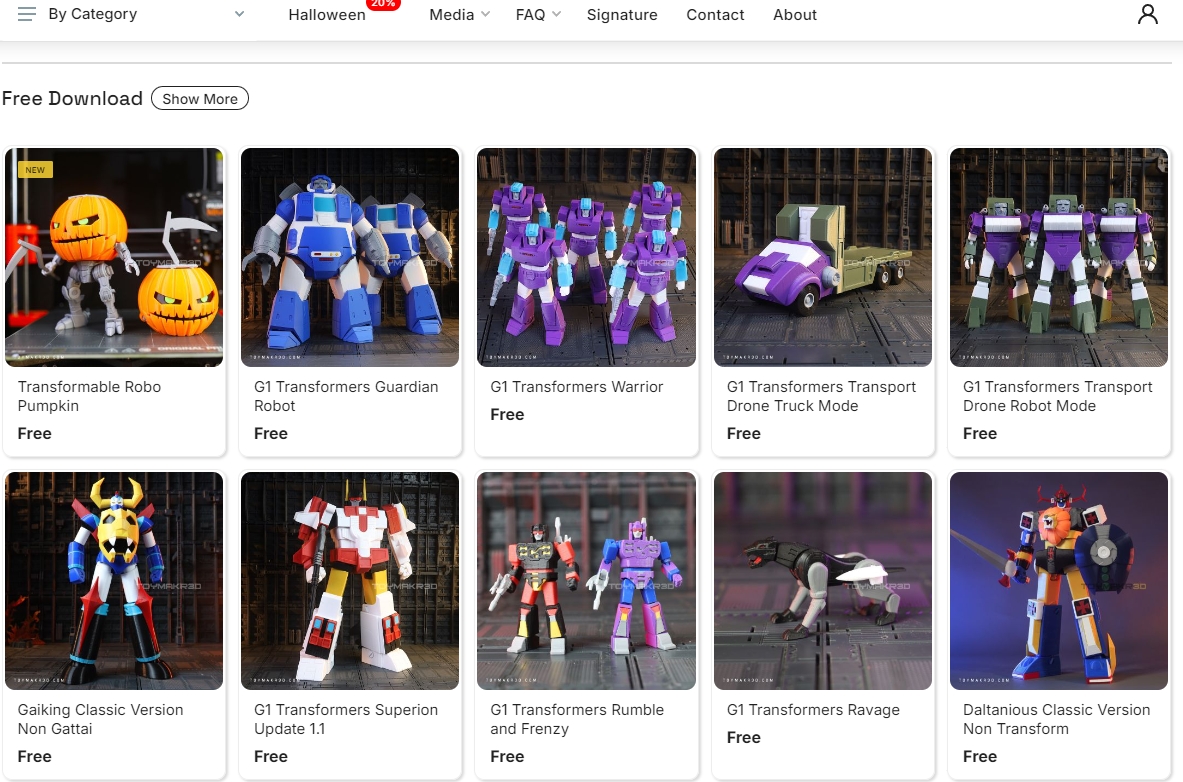Open the Rumble and Frenzy image
Screen dimensions: 1183x782
pyautogui.click(x=586, y=580)
